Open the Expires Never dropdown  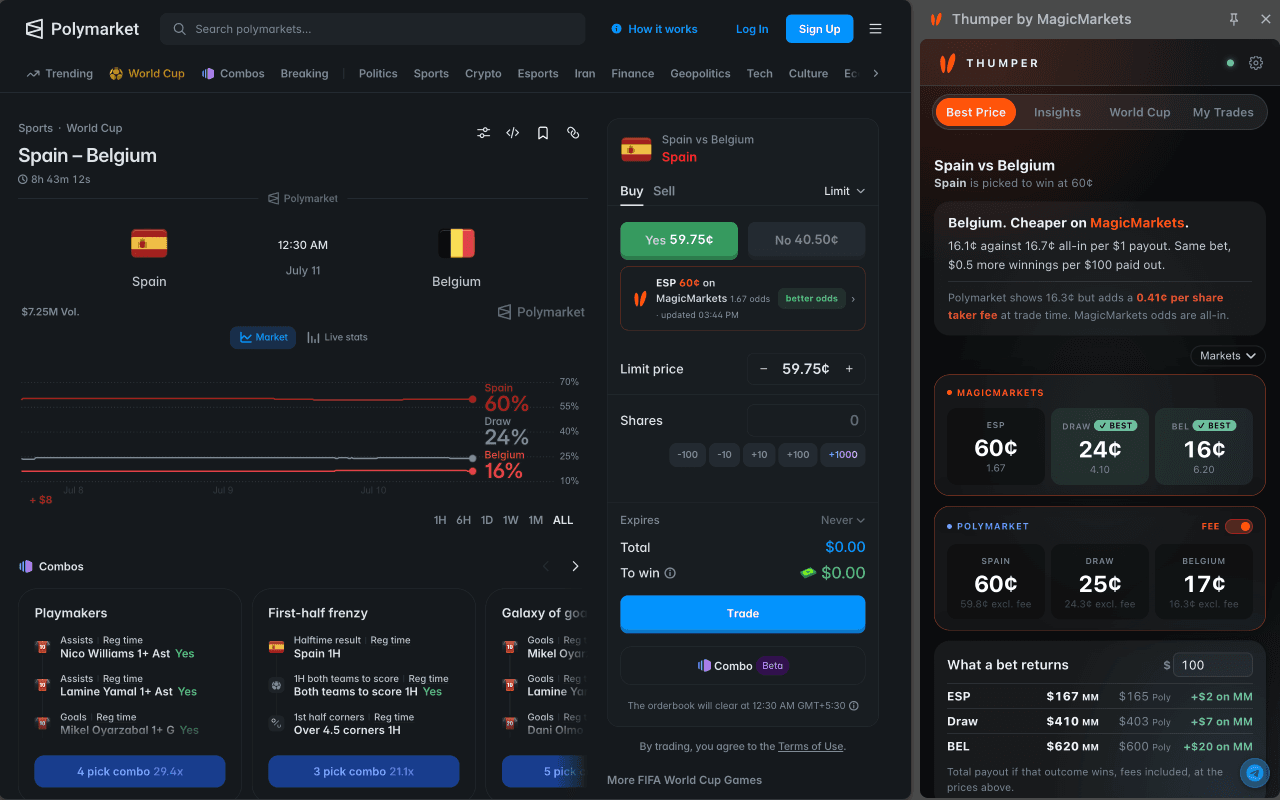[842, 520]
